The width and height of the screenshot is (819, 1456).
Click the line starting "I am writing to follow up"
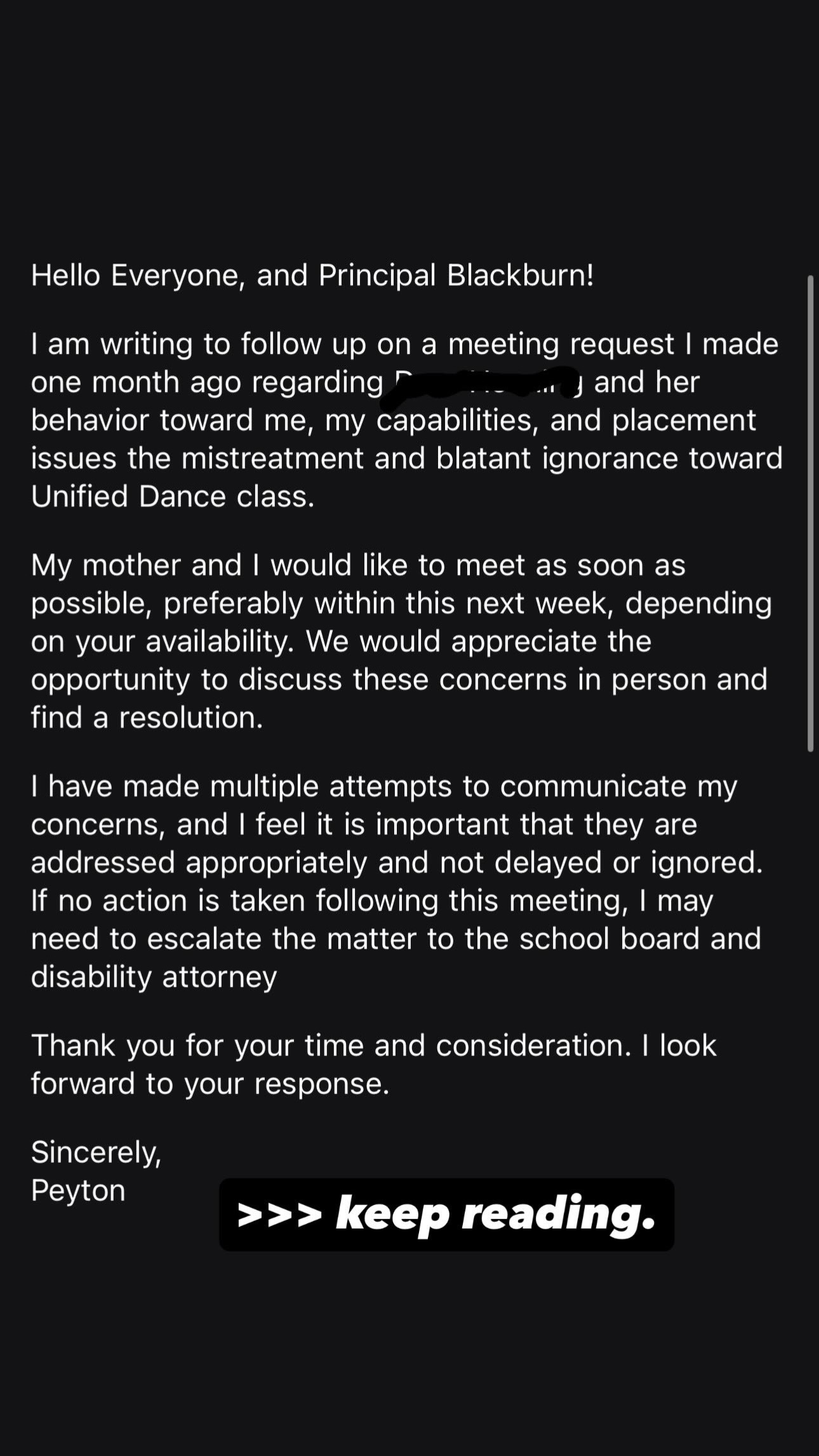[x=404, y=344]
